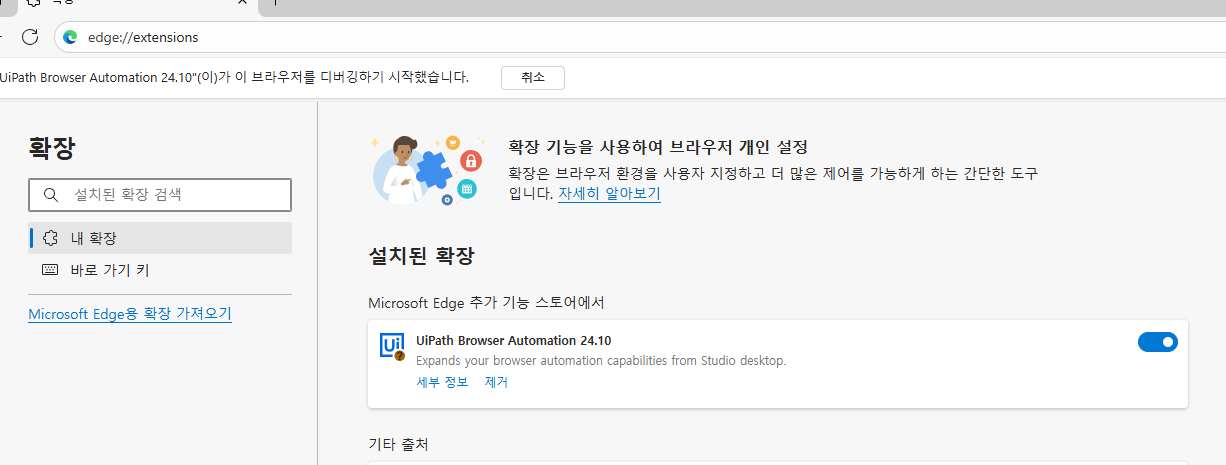Screen dimensions: 1226x465
Task: Click the keyboard icon beside 바로 가기 키
Action: coord(51,270)
